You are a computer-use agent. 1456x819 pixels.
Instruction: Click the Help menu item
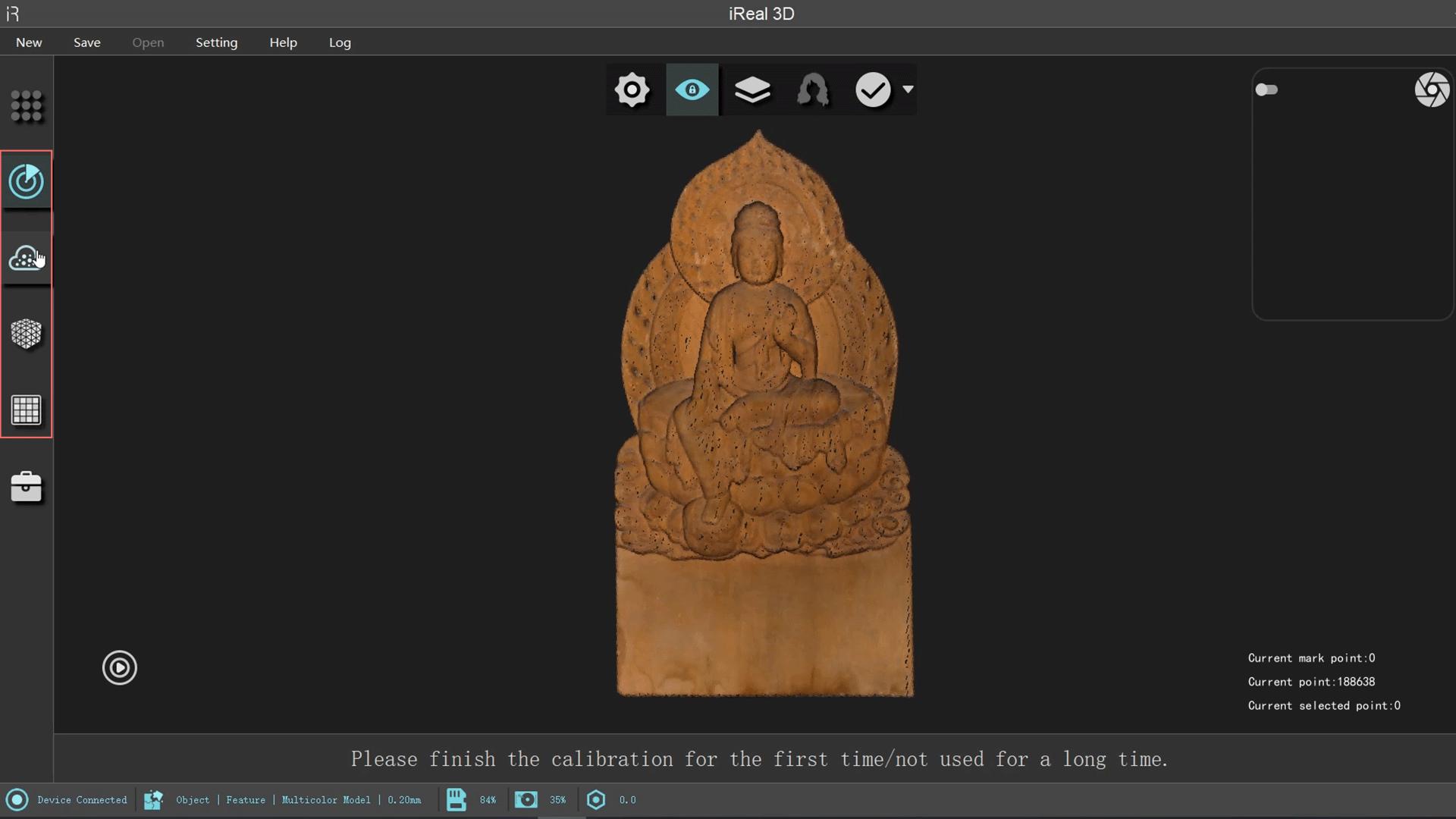[283, 42]
